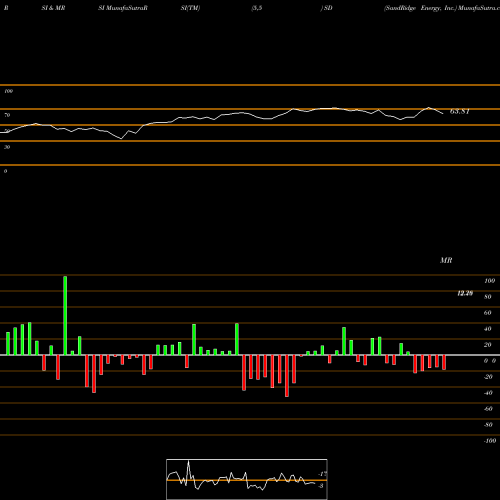The width and height of the screenshot is (500, 500).
Task: Click the MR axis label 60
Action: [488, 313]
